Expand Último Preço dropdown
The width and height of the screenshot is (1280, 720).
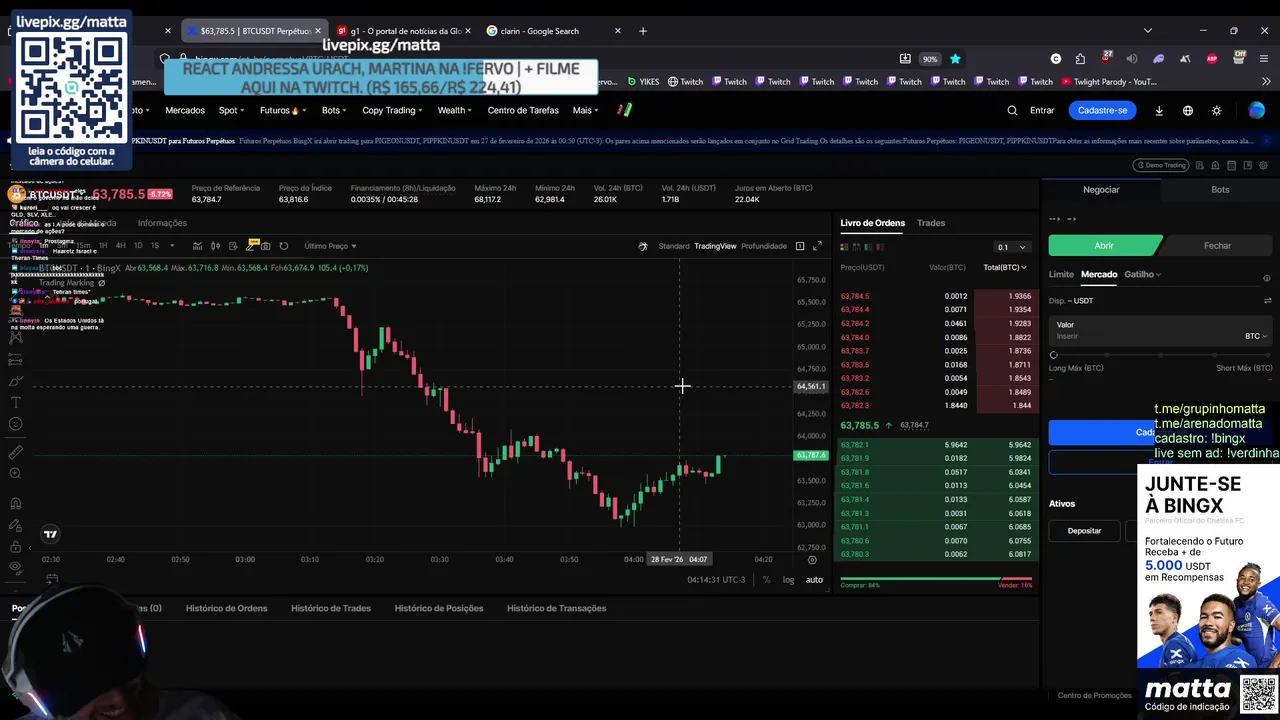click(x=331, y=246)
